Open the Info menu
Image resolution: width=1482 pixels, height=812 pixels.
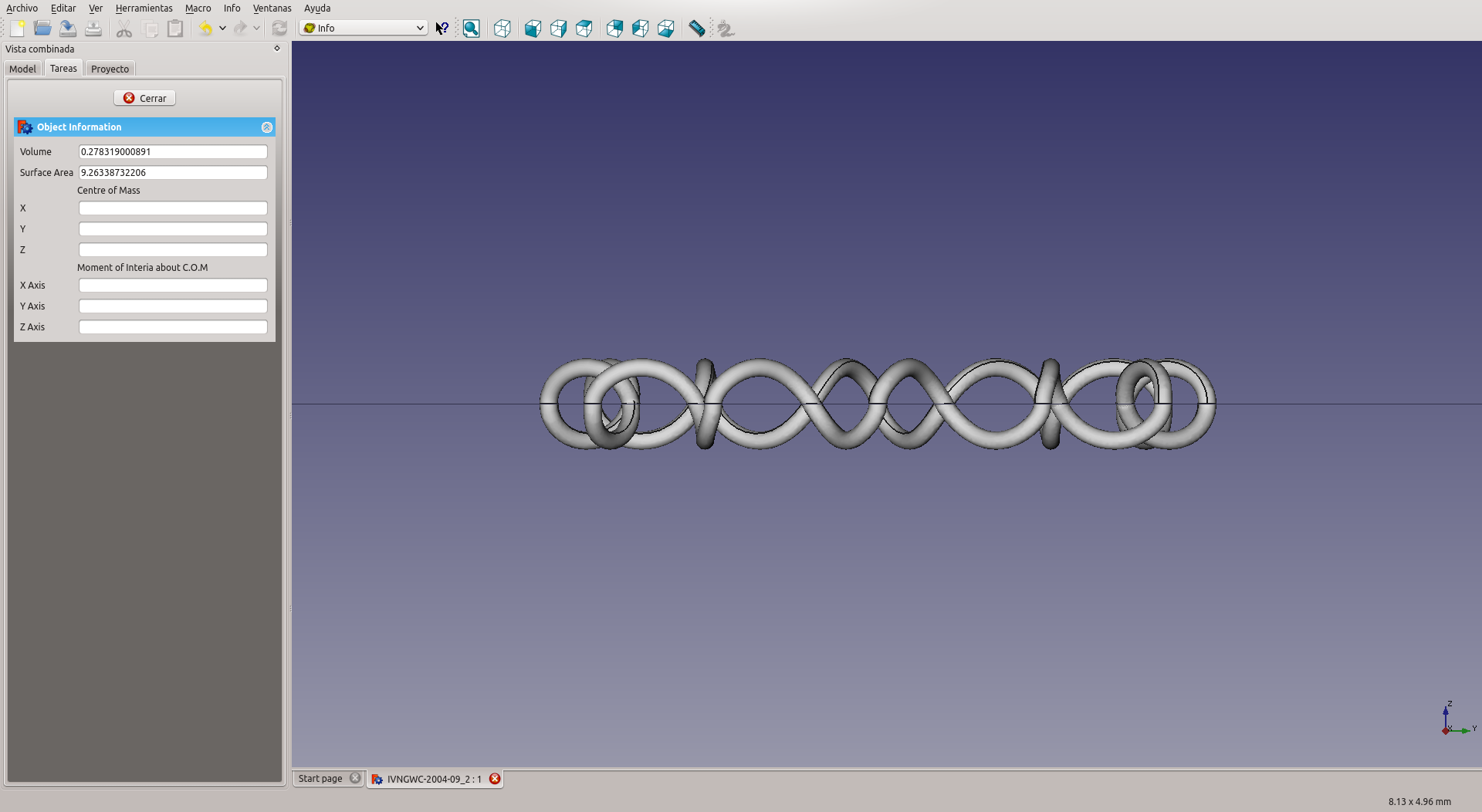coord(232,8)
